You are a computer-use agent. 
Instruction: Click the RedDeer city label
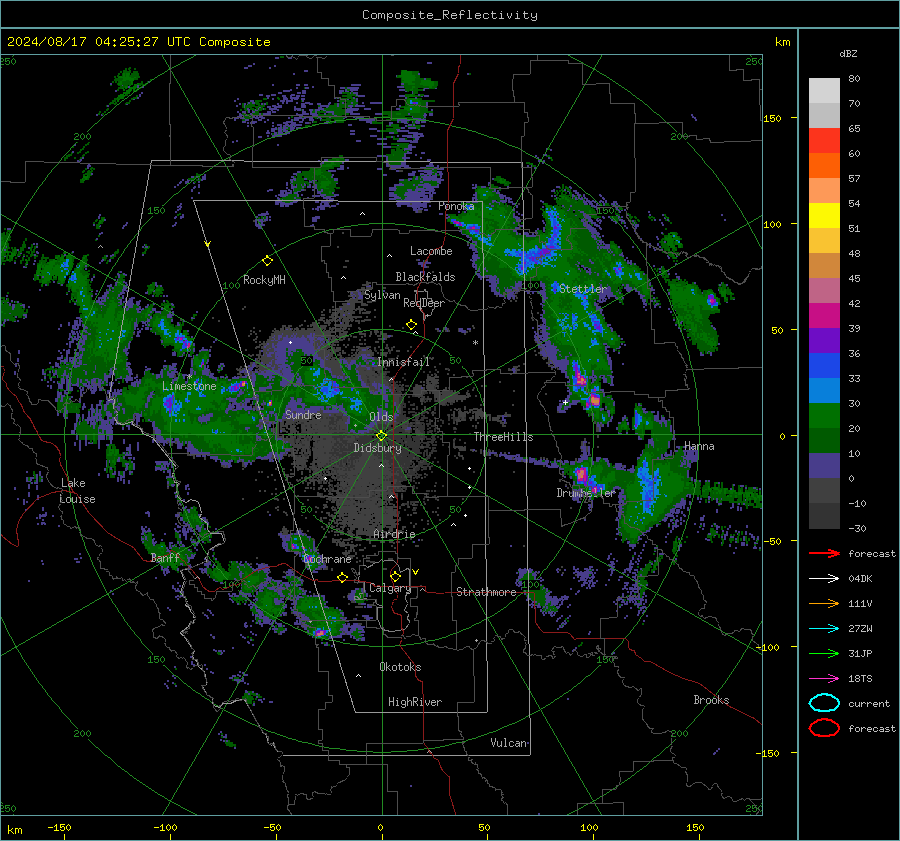pos(424,303)
